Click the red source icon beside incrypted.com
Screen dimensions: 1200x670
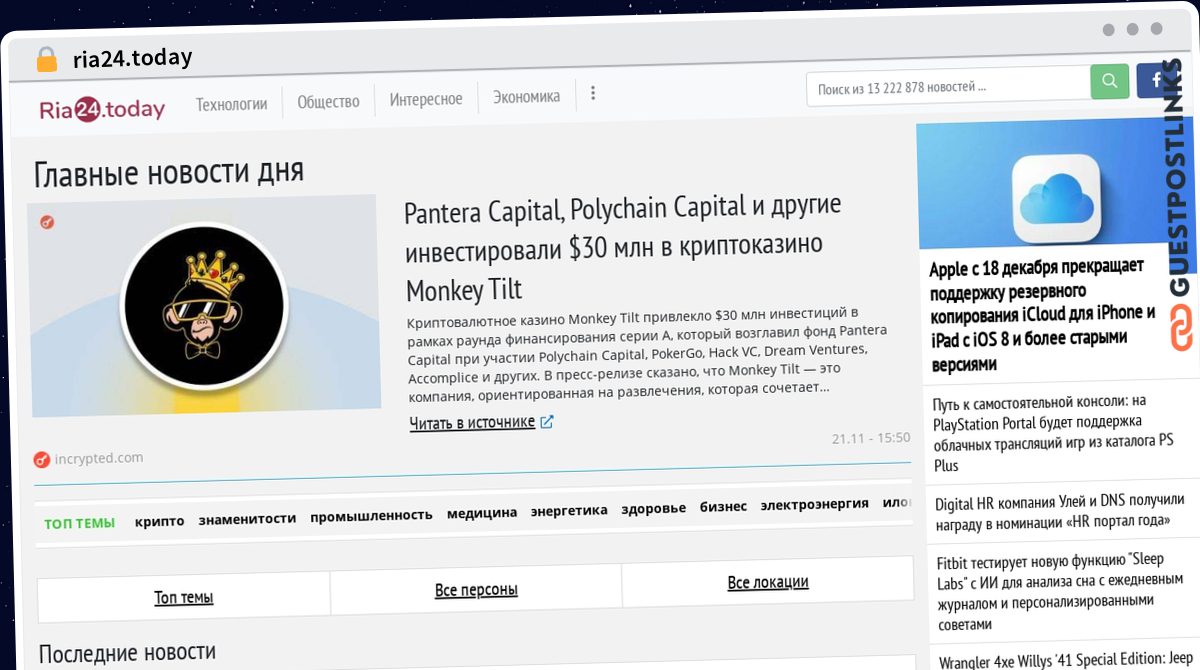(x=41, y=460)
